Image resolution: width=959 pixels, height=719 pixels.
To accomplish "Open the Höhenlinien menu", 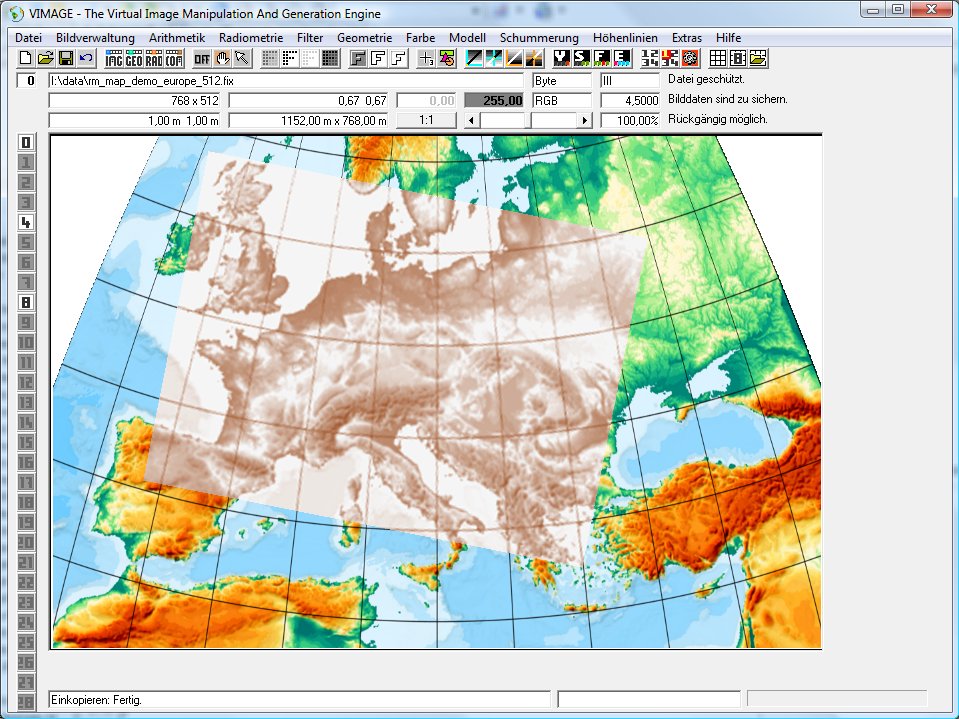I will [626, 37].
